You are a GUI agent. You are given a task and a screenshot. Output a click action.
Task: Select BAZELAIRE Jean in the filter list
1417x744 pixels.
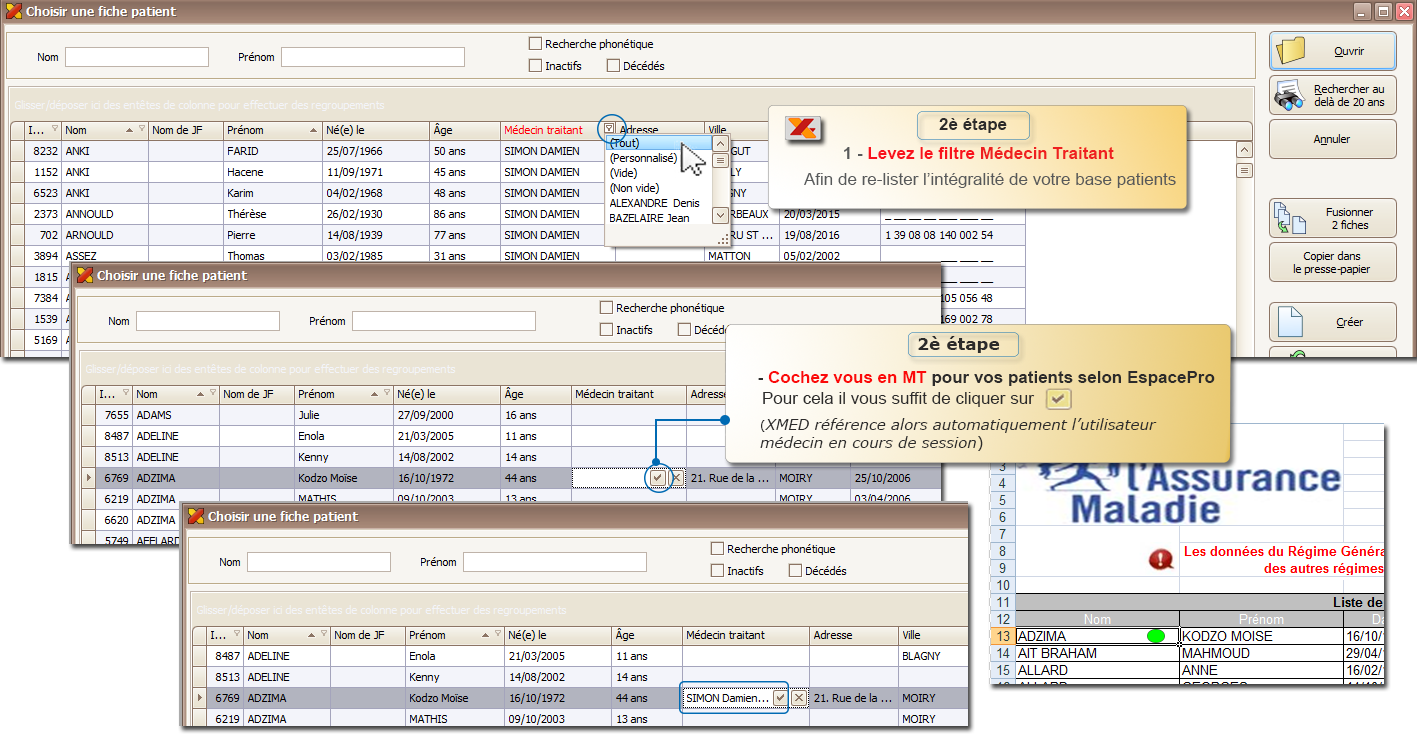point(649,218)
